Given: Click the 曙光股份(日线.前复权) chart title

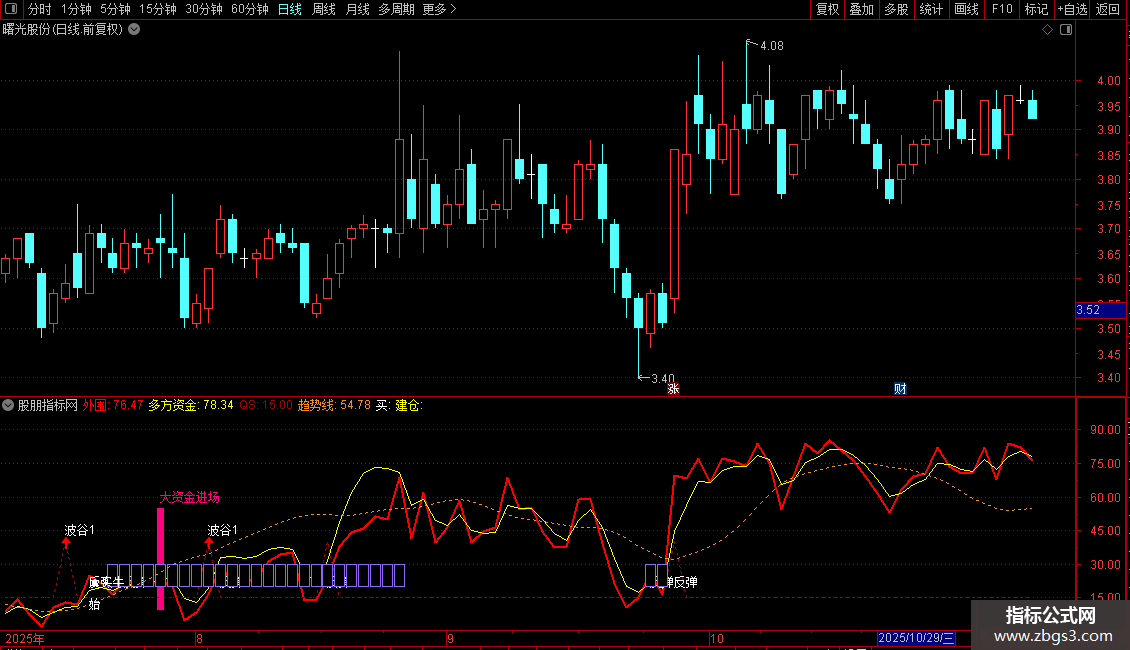Looking at the screenshot, I should (x=63, y=30).
